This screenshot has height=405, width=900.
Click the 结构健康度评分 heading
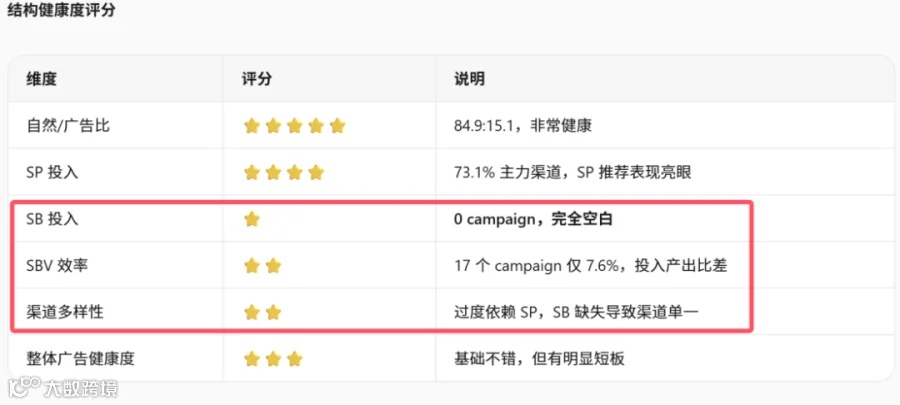point(61,10)
